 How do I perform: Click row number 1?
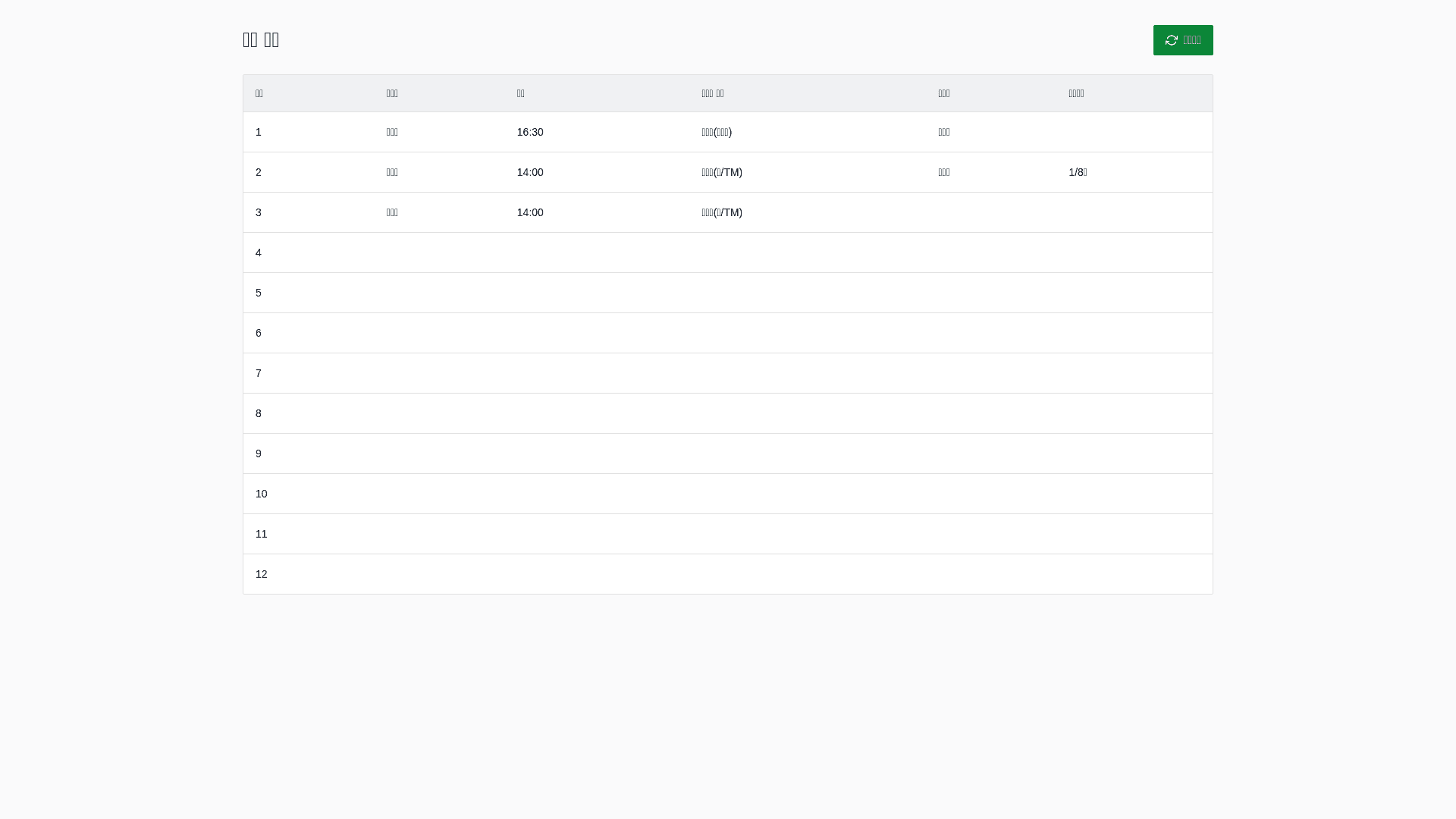tap(259, 132)
